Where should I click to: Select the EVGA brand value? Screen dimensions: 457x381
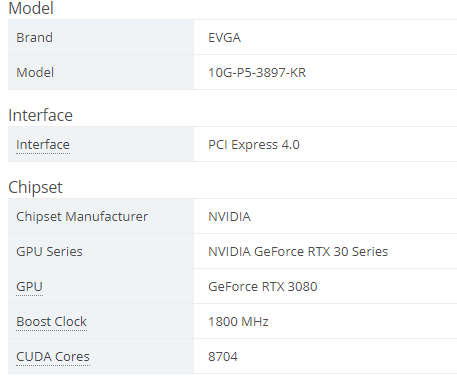click(224, 38)
